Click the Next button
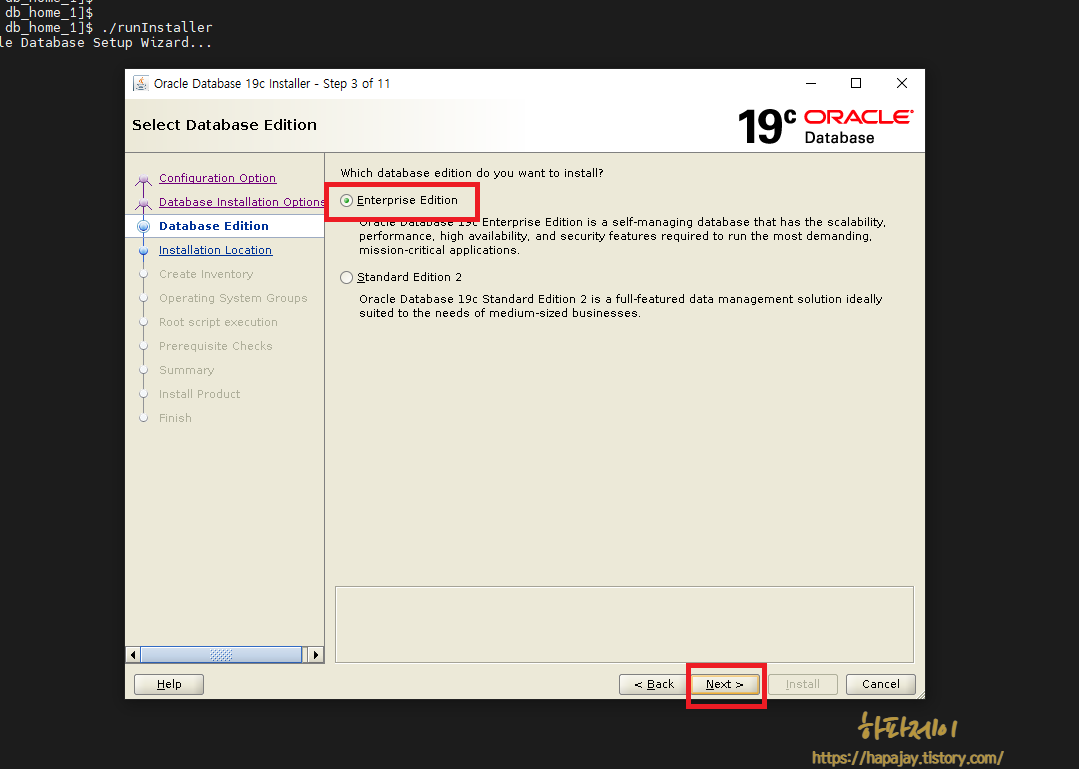 pyautogui.click(x=725, y=684)
